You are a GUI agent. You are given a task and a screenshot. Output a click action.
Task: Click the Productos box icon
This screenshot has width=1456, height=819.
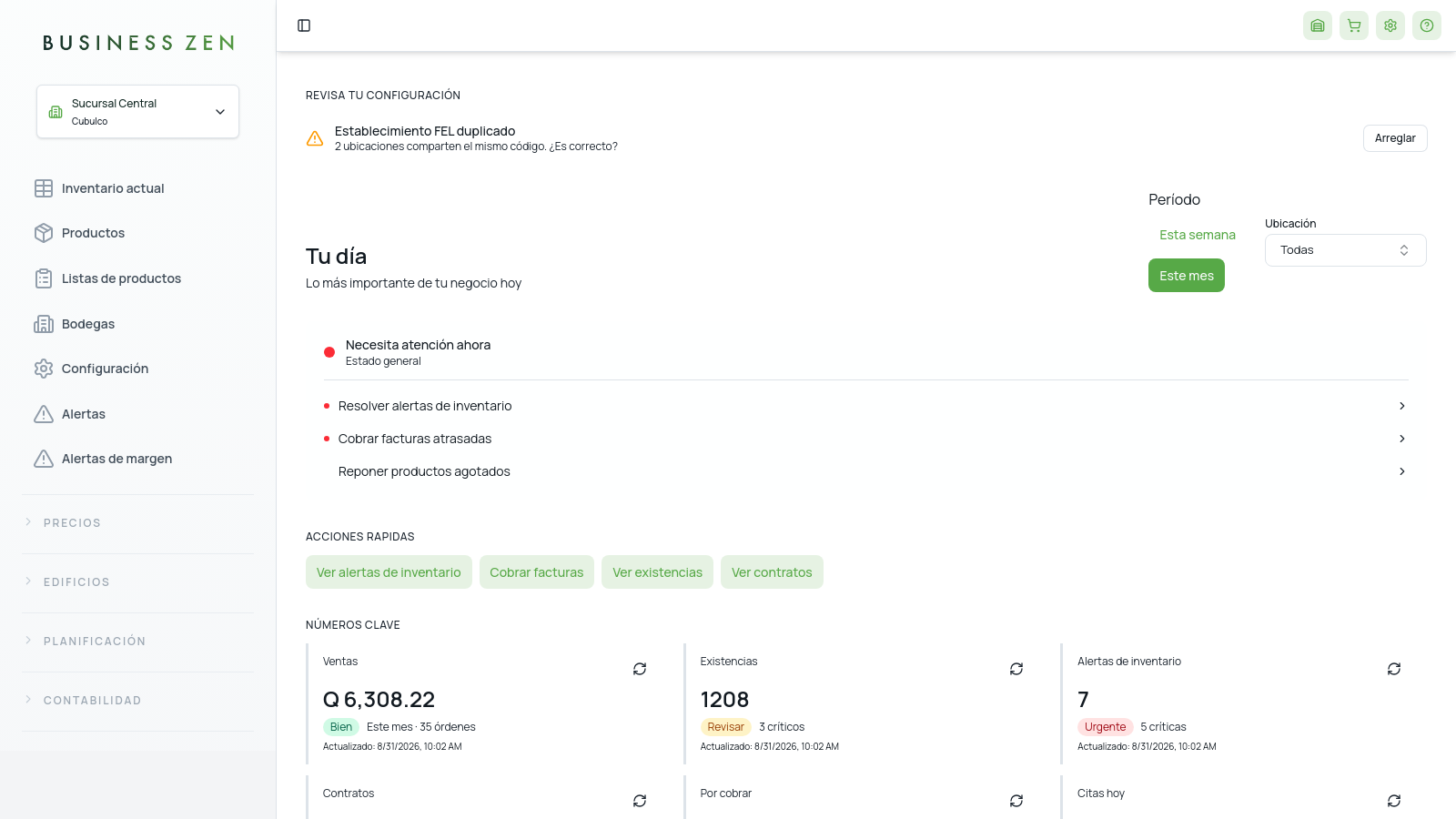pyautogui.click(x=44, y=233)
